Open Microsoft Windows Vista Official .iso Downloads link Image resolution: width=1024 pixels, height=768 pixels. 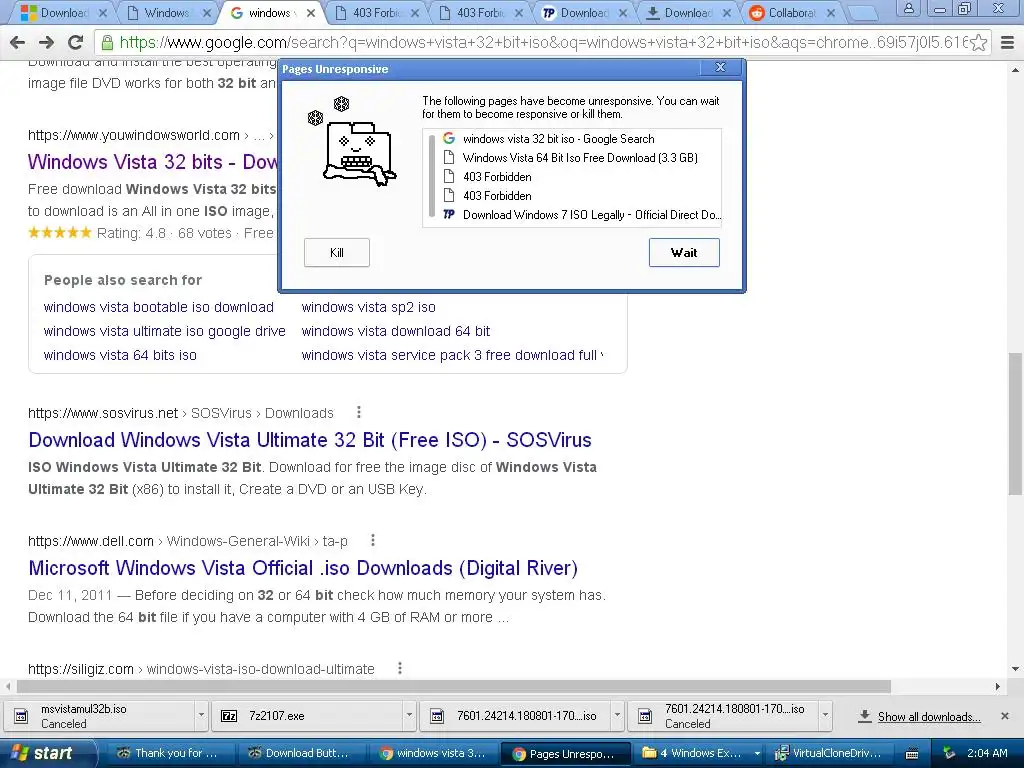tap(303, 568)
